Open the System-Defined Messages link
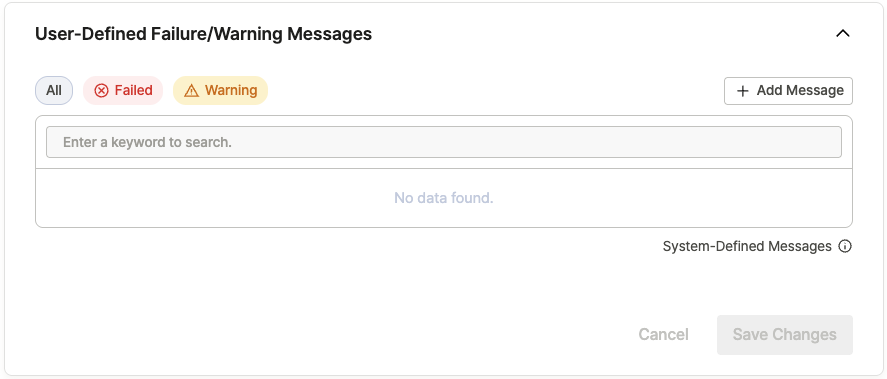 (747, 247)
